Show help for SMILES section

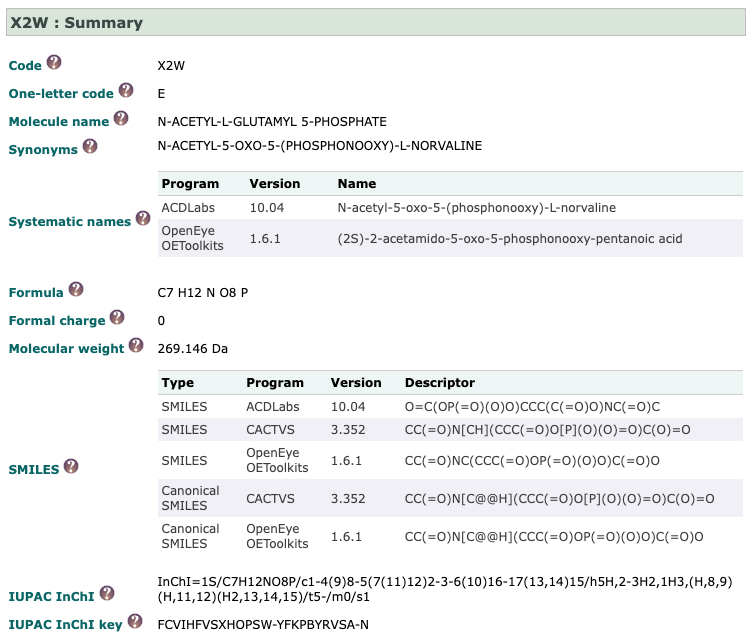coord(71,467)
